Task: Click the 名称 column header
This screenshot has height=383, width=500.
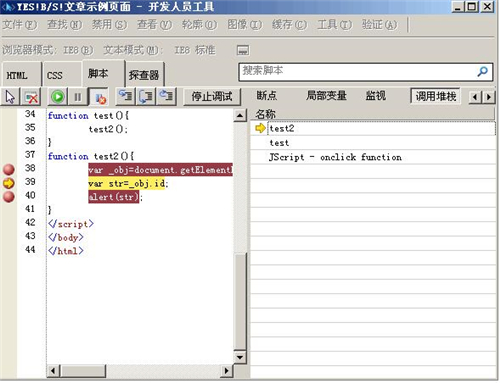Action: click(x=372, y=114)
